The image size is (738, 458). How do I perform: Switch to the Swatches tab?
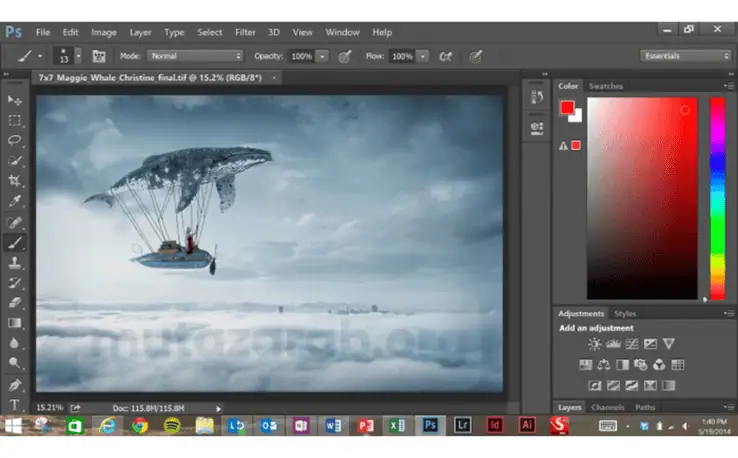point(606,86)
